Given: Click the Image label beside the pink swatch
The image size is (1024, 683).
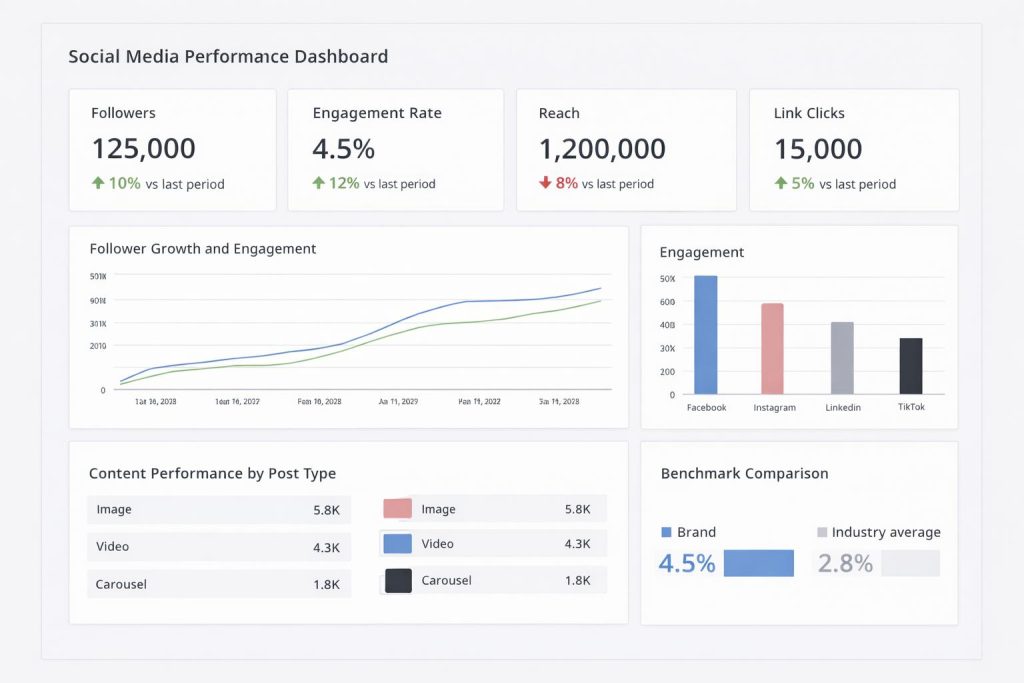Looking at the screenshot, I should pyautogui.click(x=438, y=509).
